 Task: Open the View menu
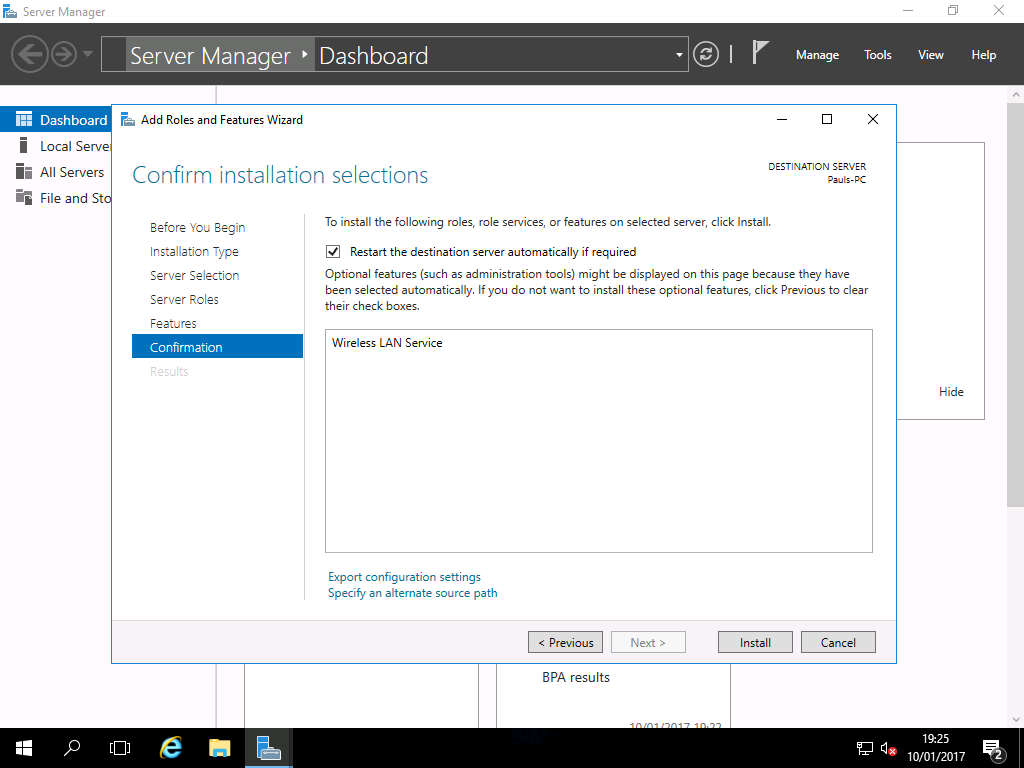(x=930, y=55)
